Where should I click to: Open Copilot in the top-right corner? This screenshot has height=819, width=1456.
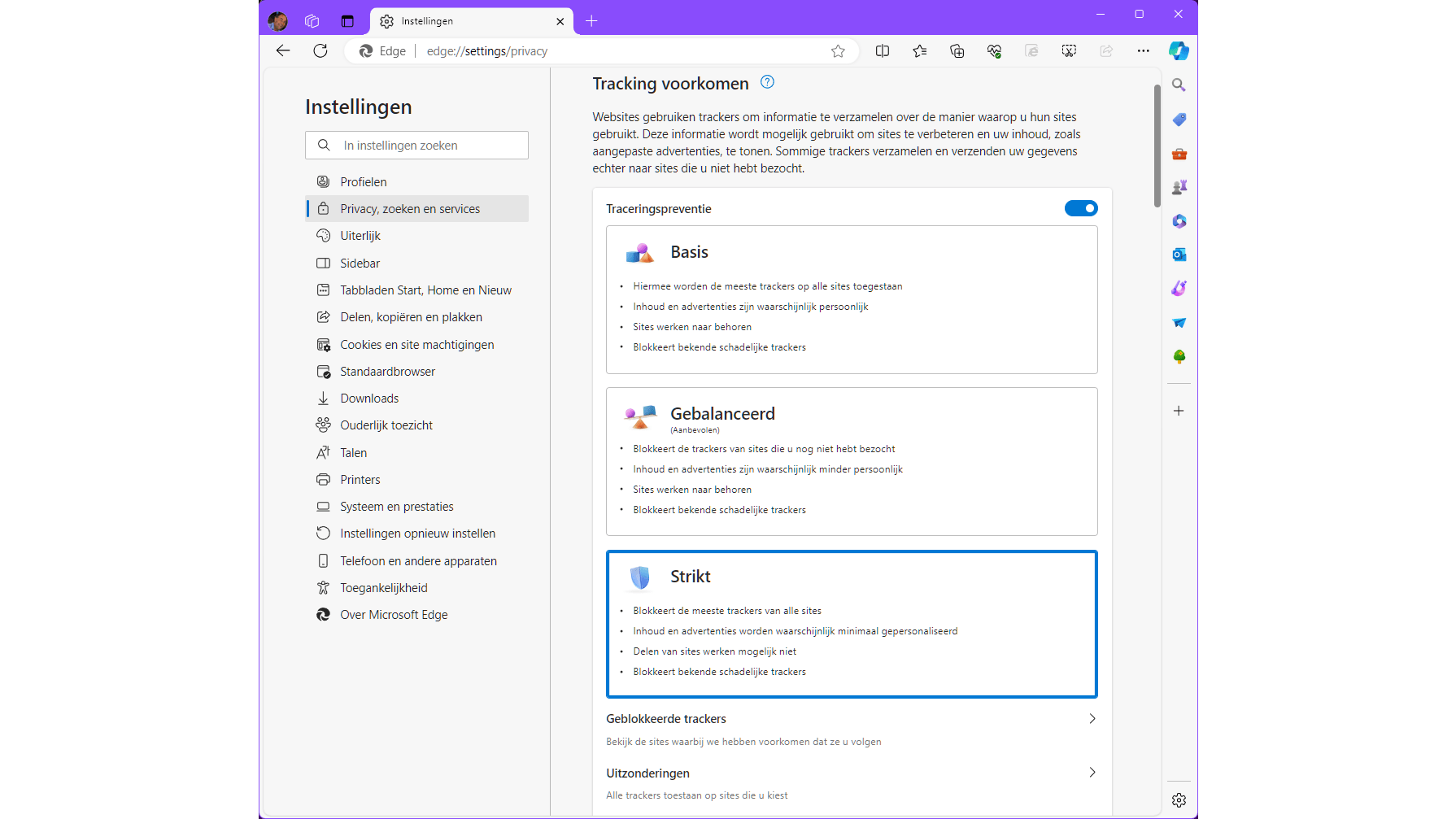[1179, 50]
